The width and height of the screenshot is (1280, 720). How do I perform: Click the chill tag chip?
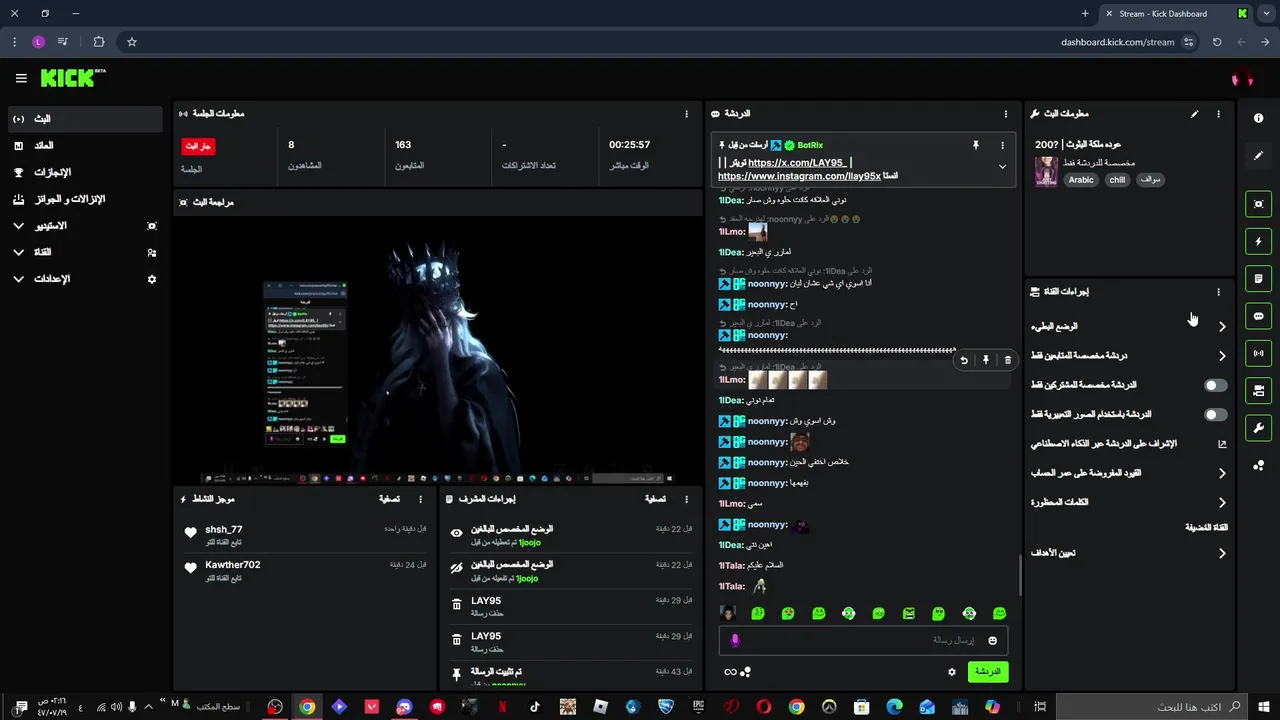pyautogui.click(x=1117, y=180)
